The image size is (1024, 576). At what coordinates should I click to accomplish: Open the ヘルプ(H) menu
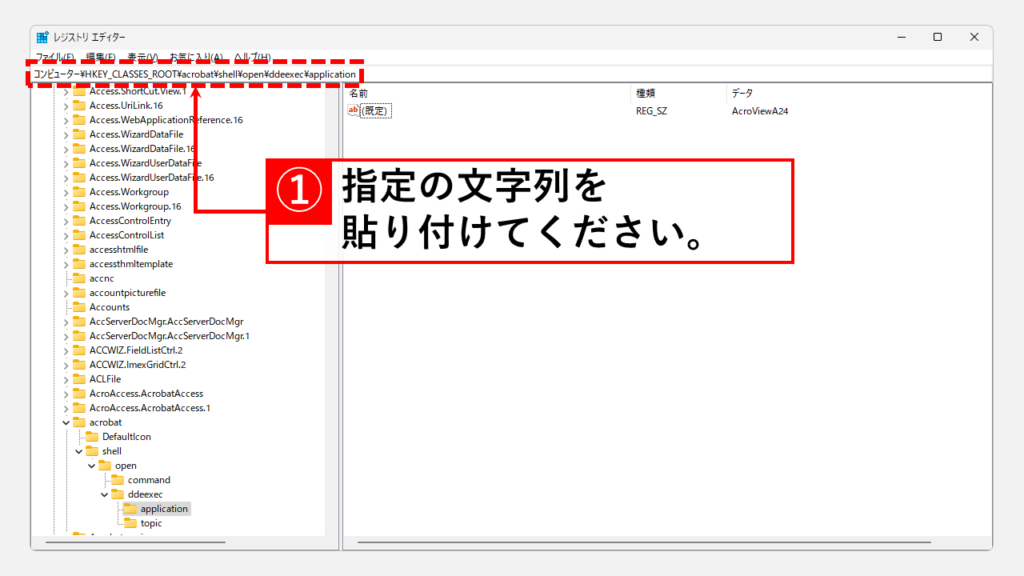coord(252,57)
